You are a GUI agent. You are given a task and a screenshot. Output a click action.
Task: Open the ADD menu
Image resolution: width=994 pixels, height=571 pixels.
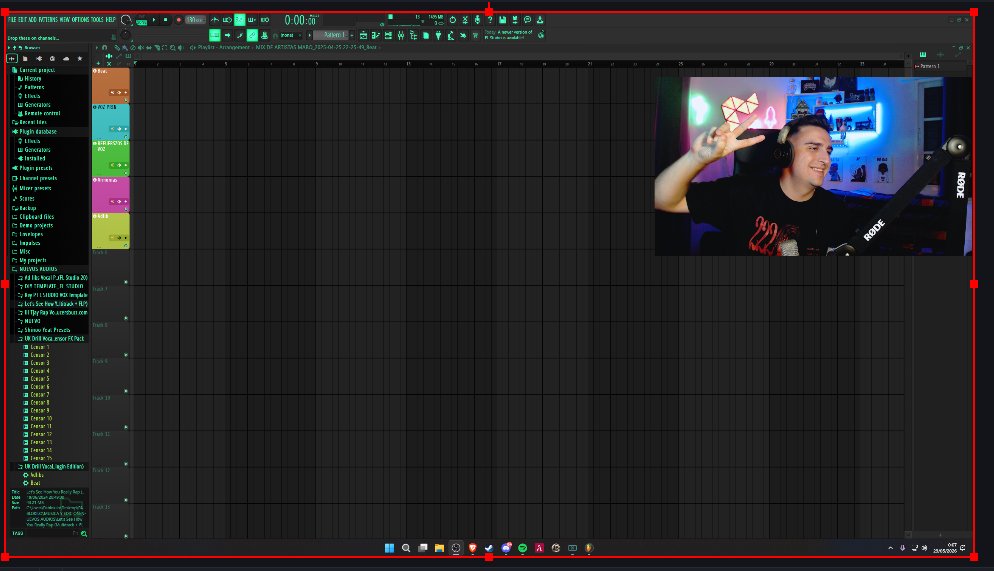pos(32,20)
